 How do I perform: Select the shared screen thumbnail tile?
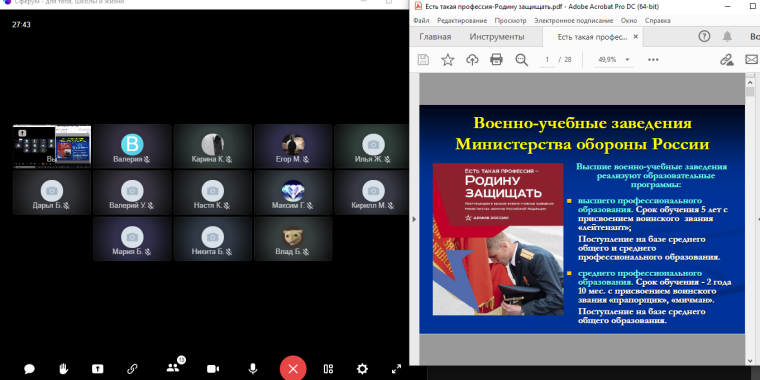point(52,146)
